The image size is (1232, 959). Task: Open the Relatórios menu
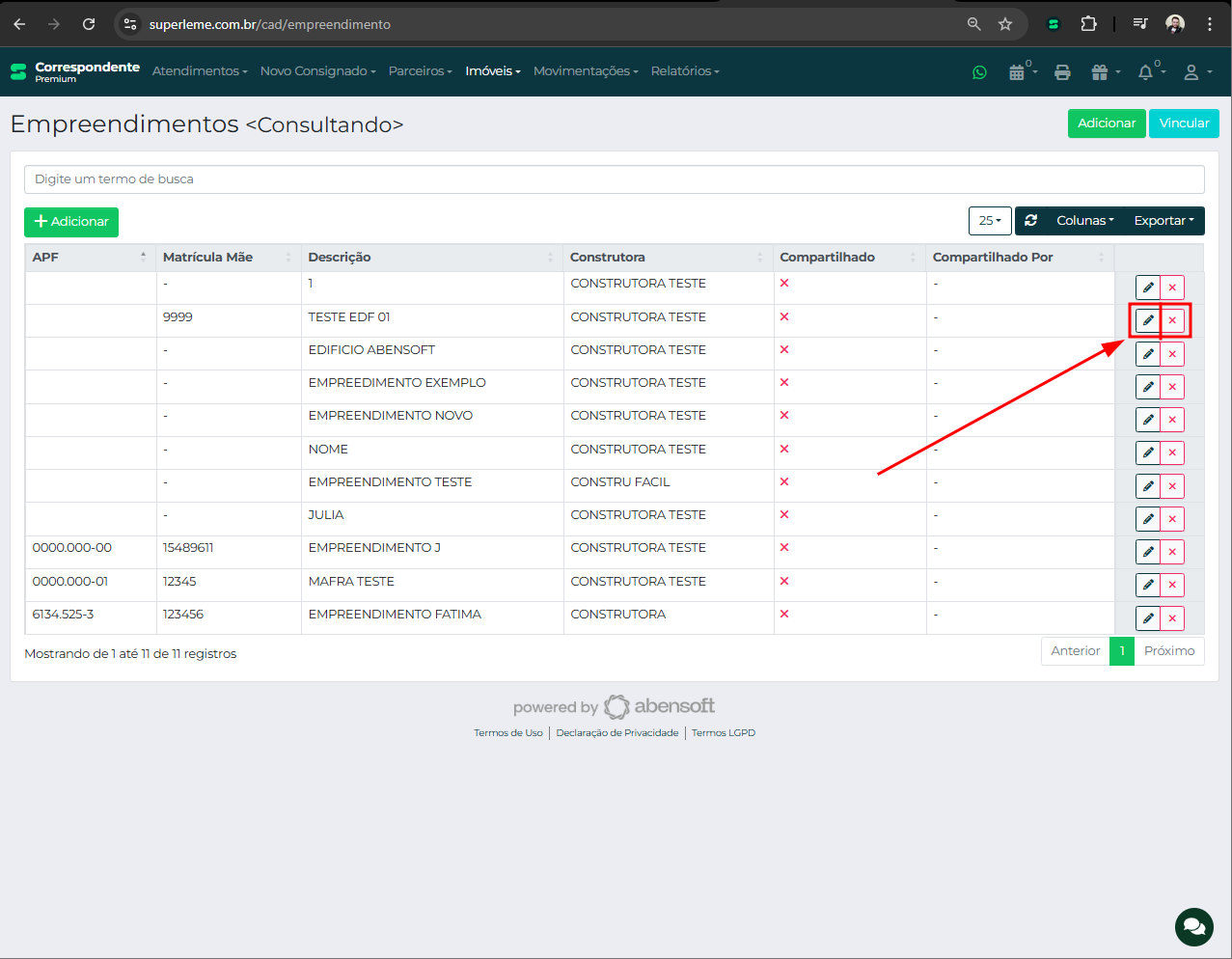point(684,71)
